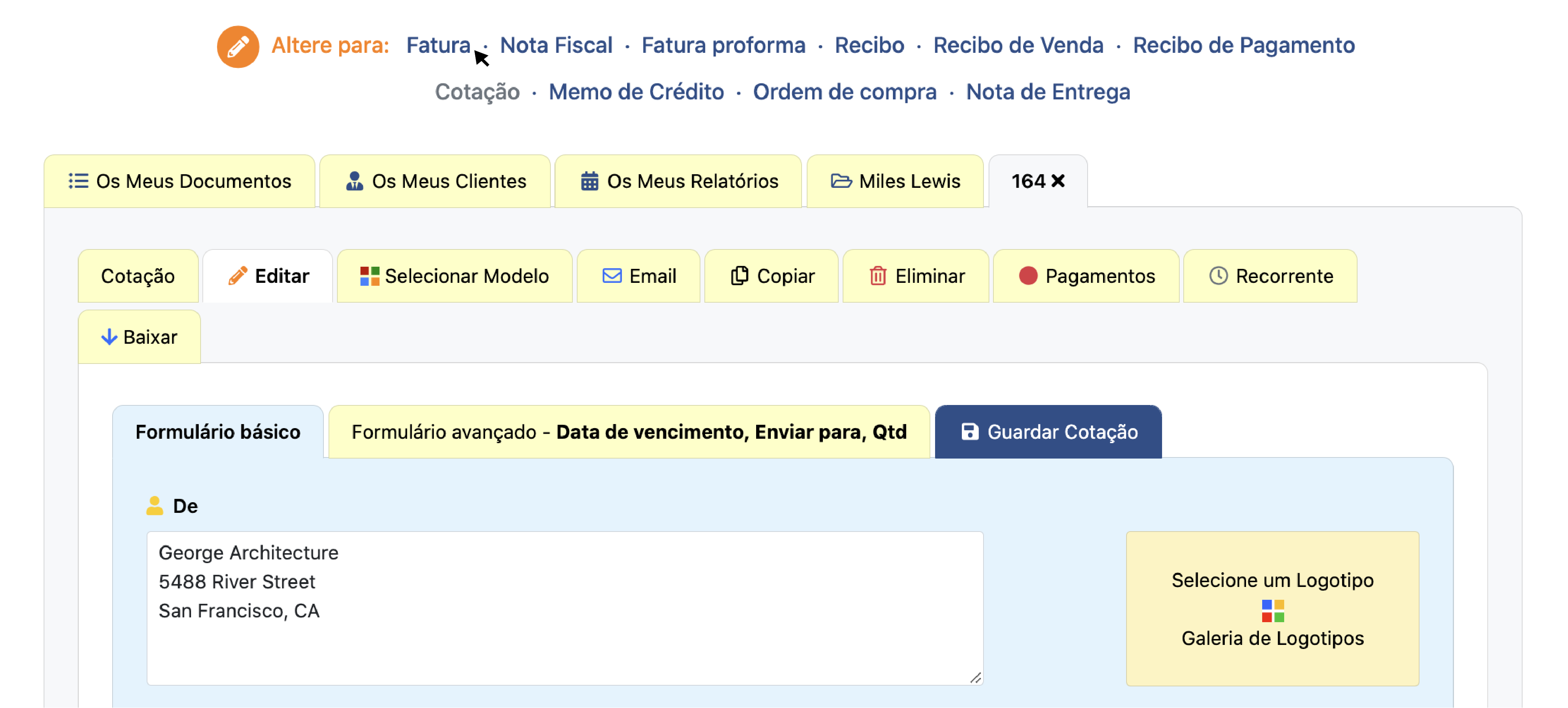Open Os Meus Relatórios tab
The height and width of the screenshot is (708, 1568).
678,181
